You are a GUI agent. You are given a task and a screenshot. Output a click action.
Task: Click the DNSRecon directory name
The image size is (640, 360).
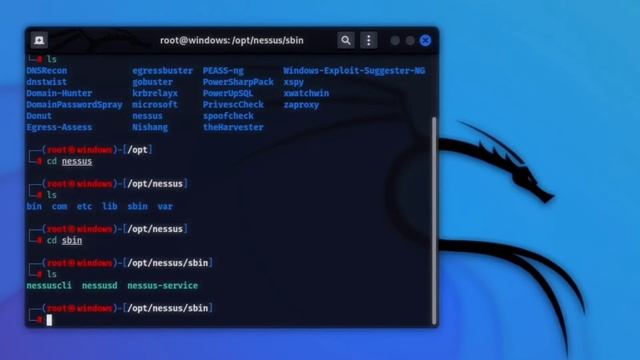point(47,71)
